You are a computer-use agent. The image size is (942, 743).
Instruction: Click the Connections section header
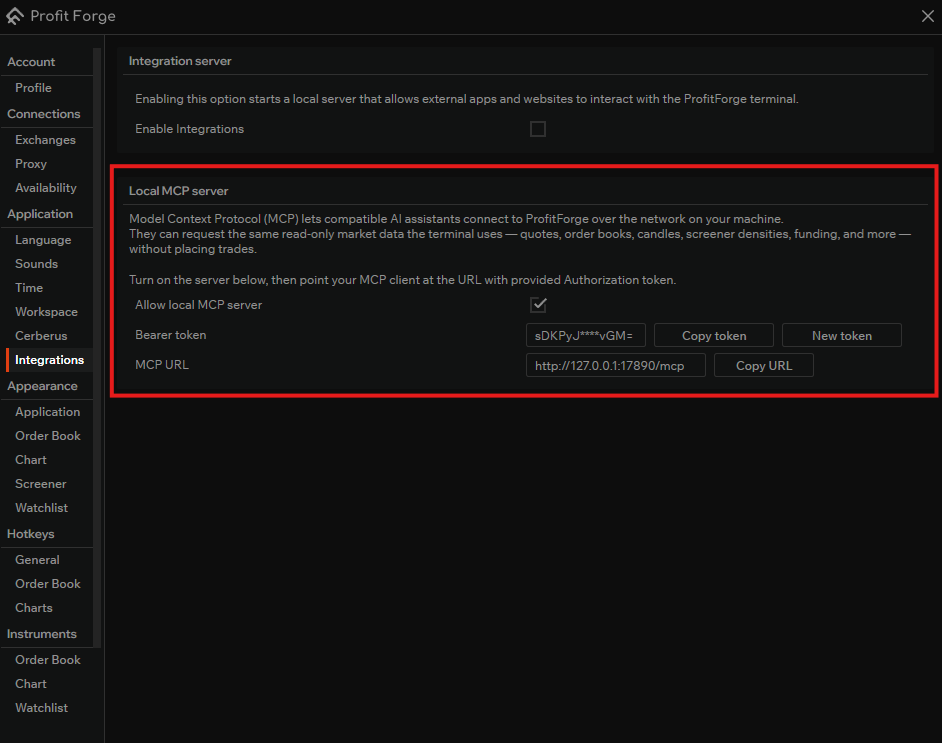pyautogui.click(x=43, y=114)
